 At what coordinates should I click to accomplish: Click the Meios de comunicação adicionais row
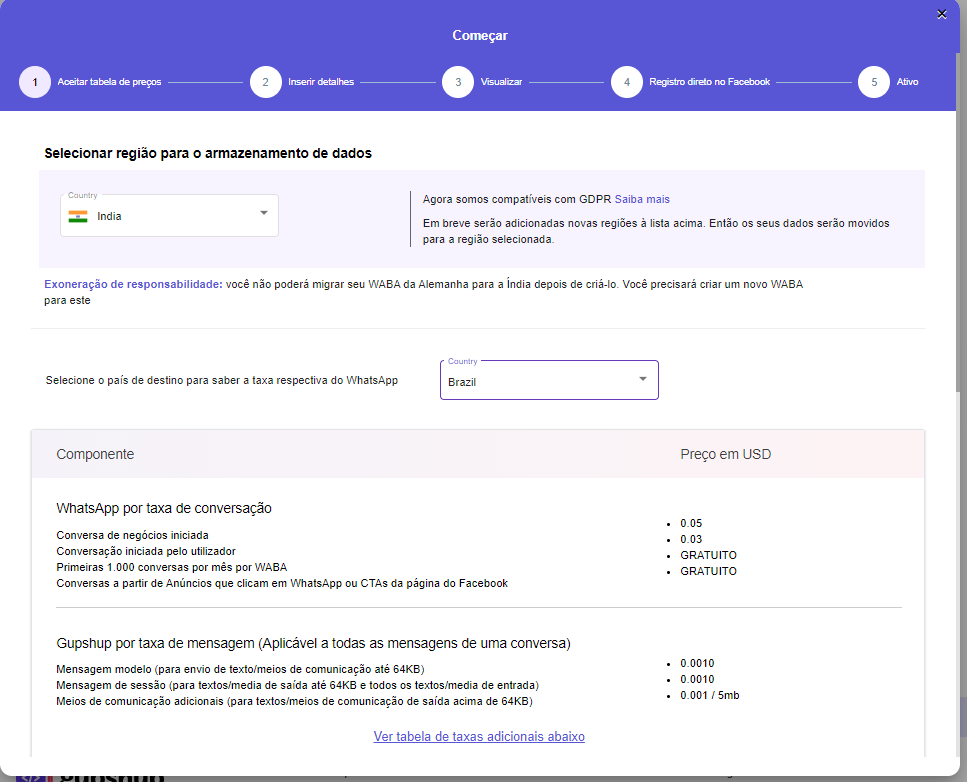[294, 701]
